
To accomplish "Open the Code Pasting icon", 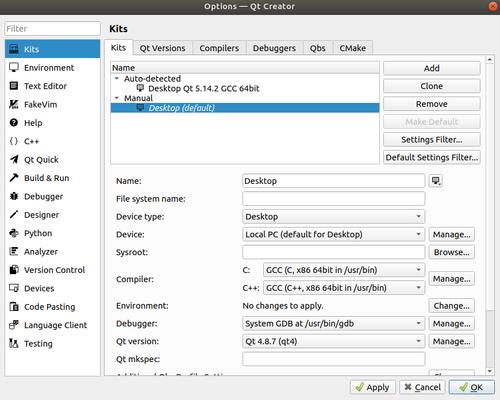I will tap(14, 306).
